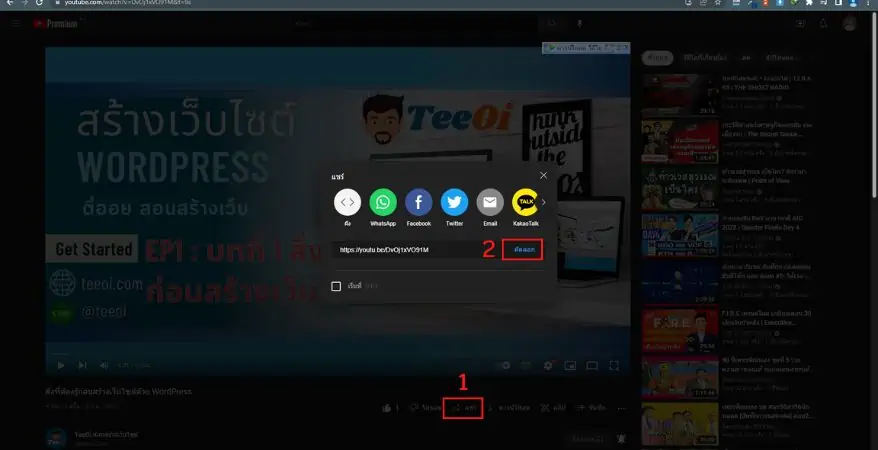Go to YouTube Premium home logo

tap(55, 24)
